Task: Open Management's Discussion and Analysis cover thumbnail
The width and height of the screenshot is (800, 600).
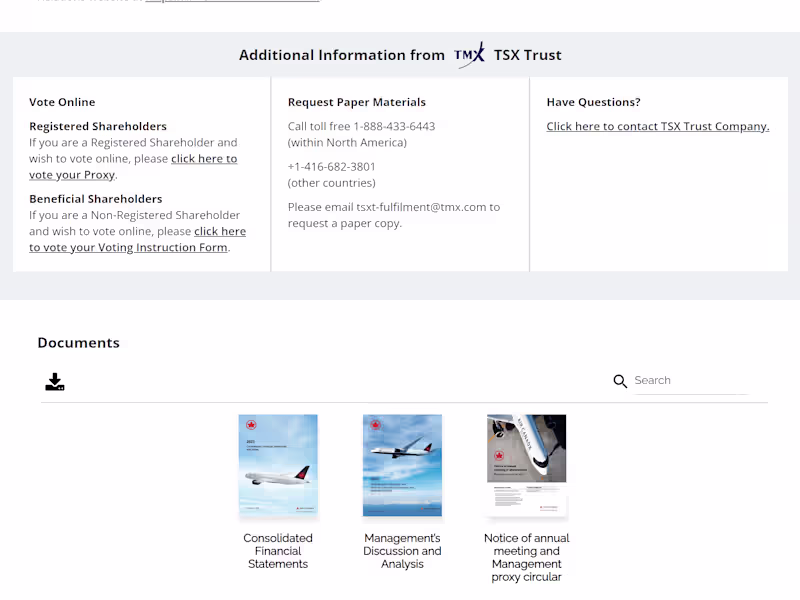Action: pos(402,466)
